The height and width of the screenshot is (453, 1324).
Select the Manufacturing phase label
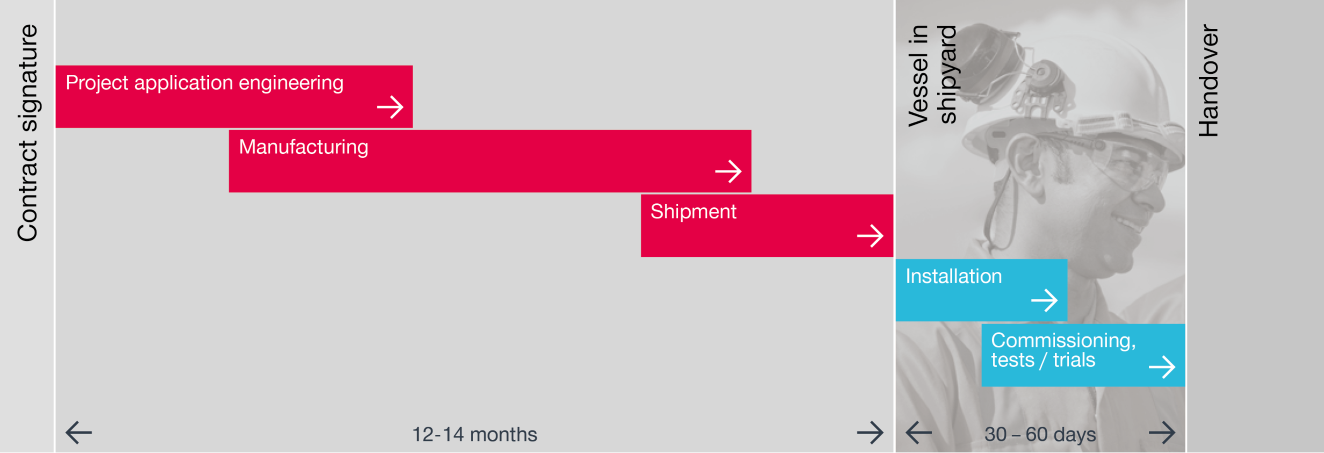303,147
